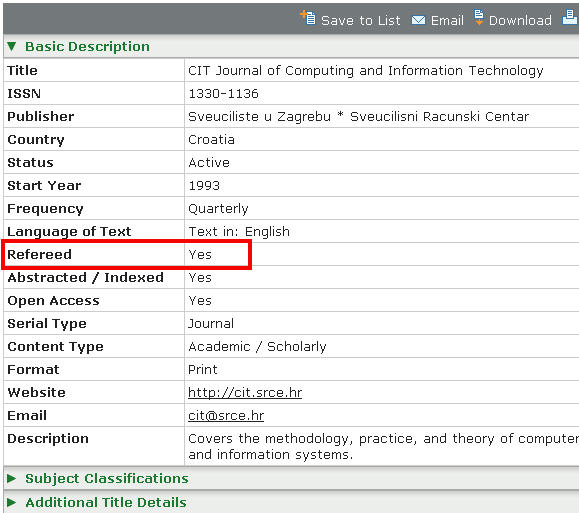Click the Subject Classifications heading
The width and height of the screenshot is (579, 513).
click(107, 478)
